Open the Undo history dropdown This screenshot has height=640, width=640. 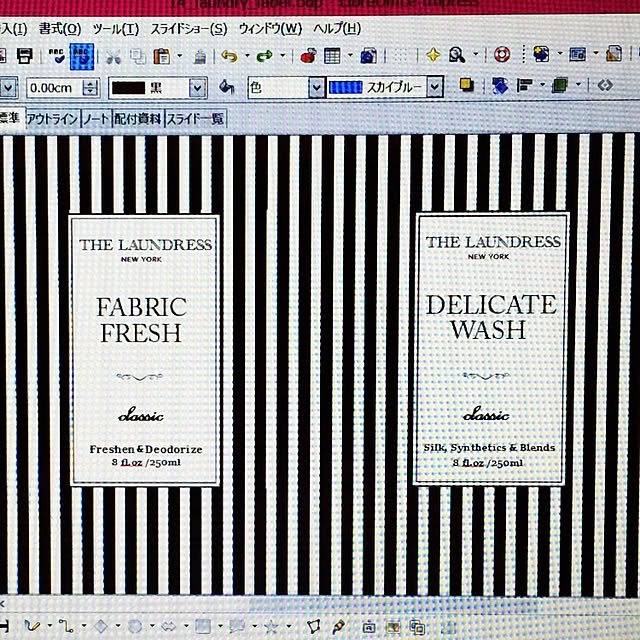point(247,55)
